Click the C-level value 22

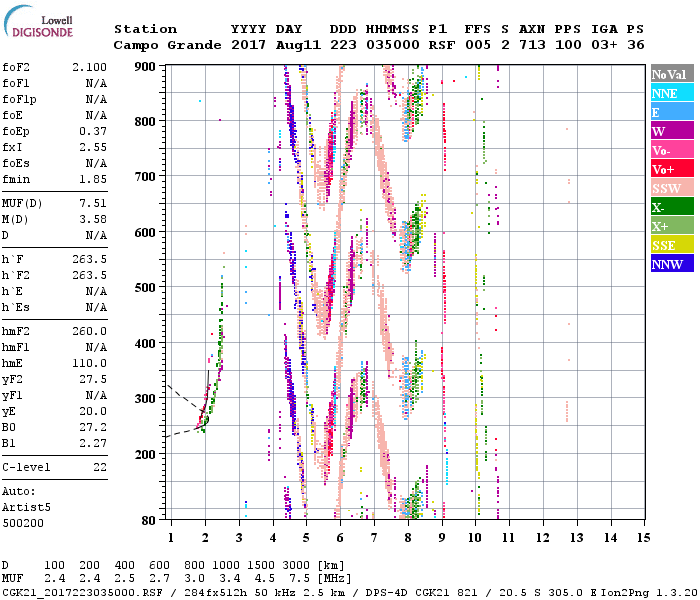100,467
